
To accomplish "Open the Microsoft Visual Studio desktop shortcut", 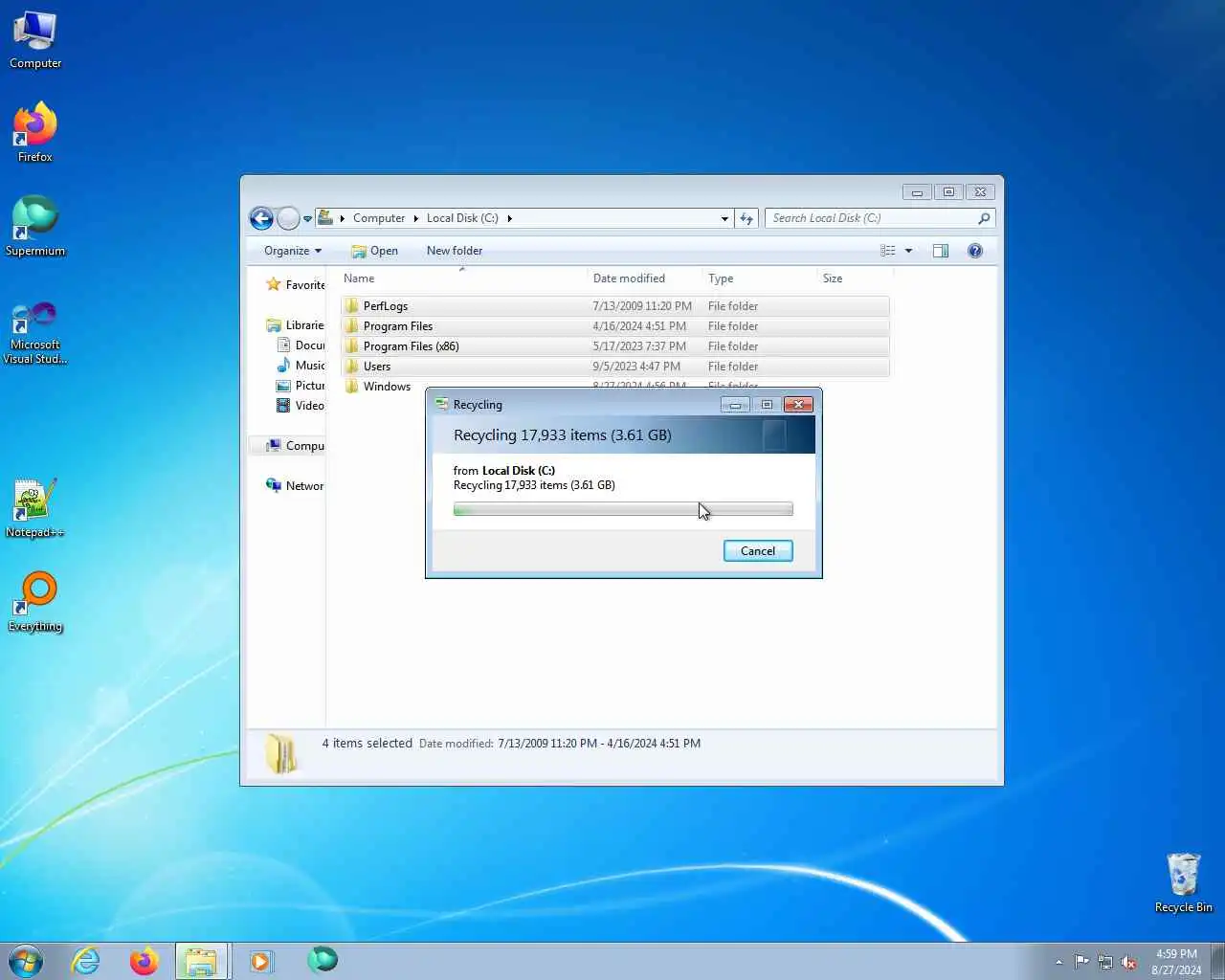I will tap(35, 333).
